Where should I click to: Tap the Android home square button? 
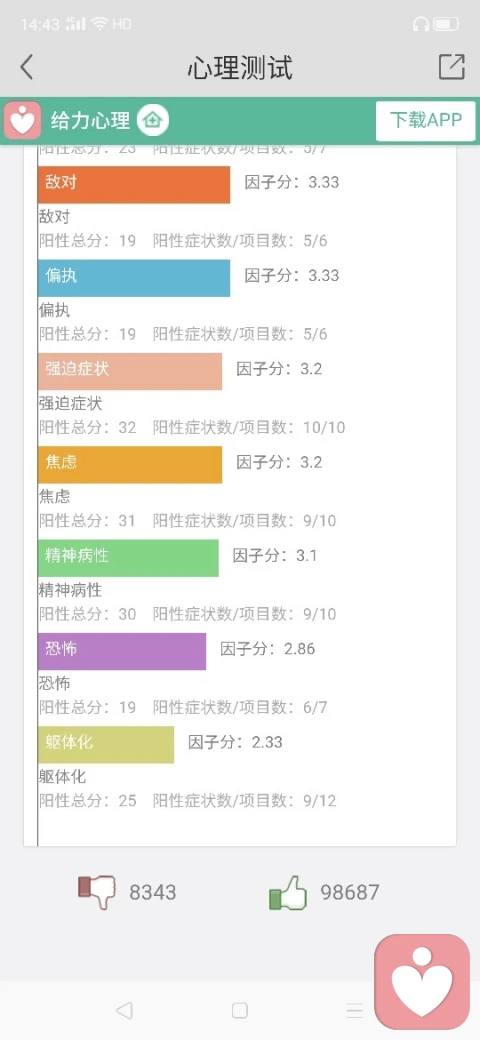pos(239,1010)
